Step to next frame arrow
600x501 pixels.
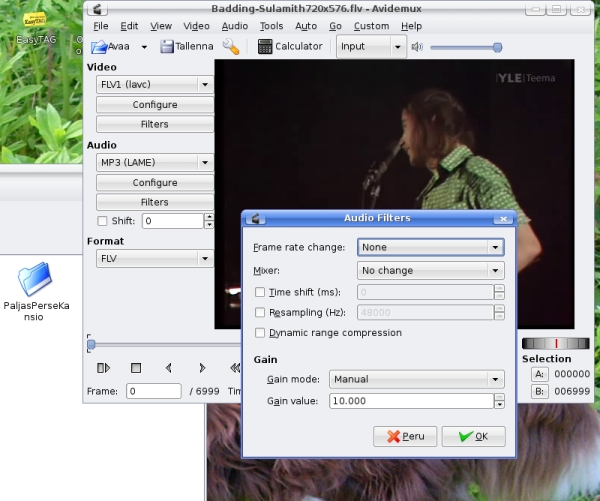click(x=202, y=368)
